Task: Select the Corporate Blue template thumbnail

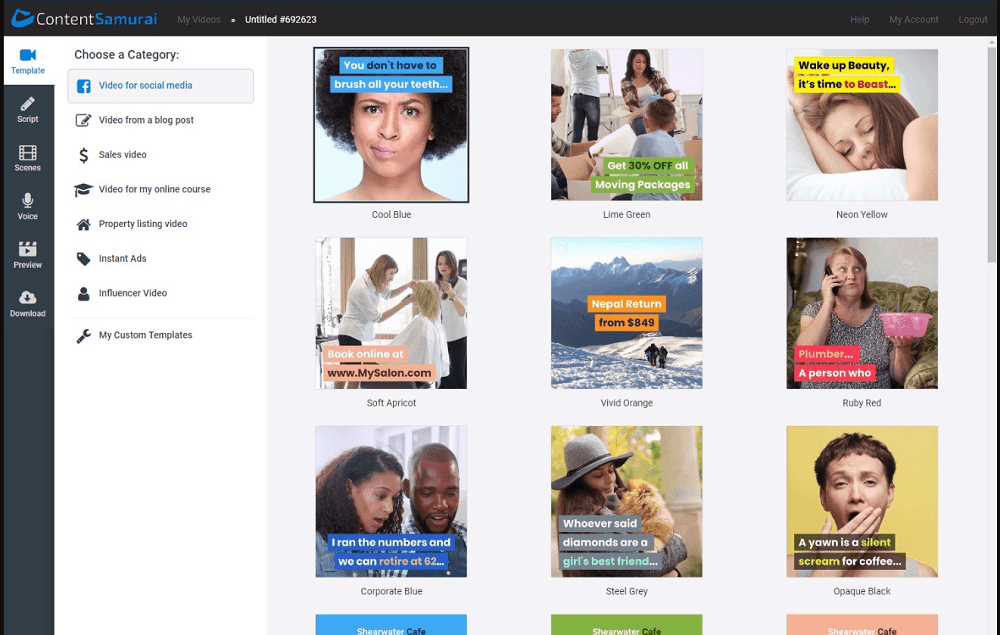Action: tap(391, 502)
